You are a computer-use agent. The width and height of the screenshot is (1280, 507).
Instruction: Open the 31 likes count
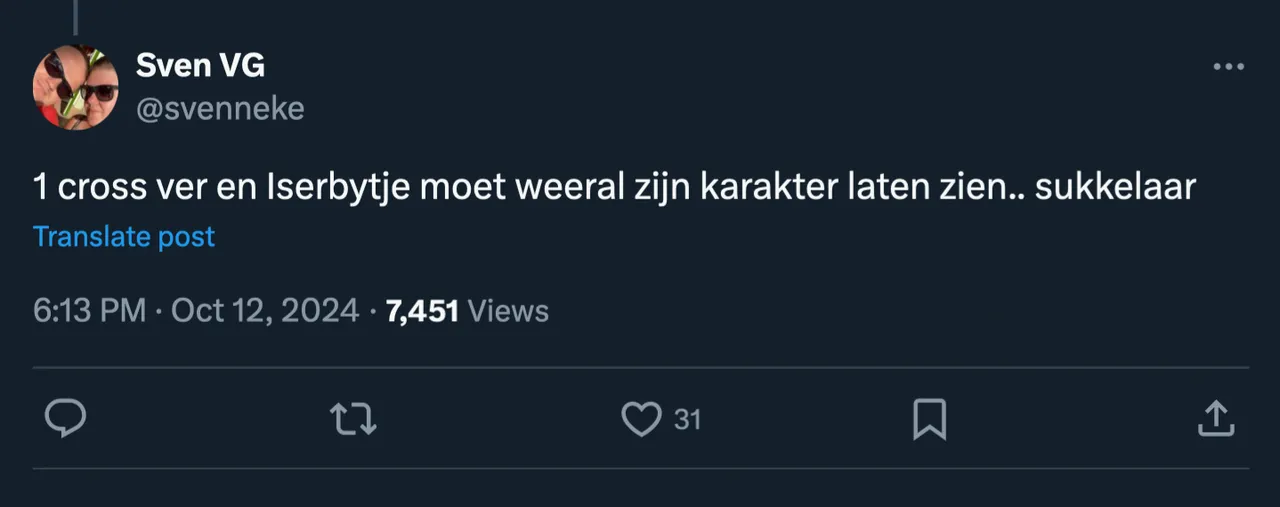click(687, 420)
